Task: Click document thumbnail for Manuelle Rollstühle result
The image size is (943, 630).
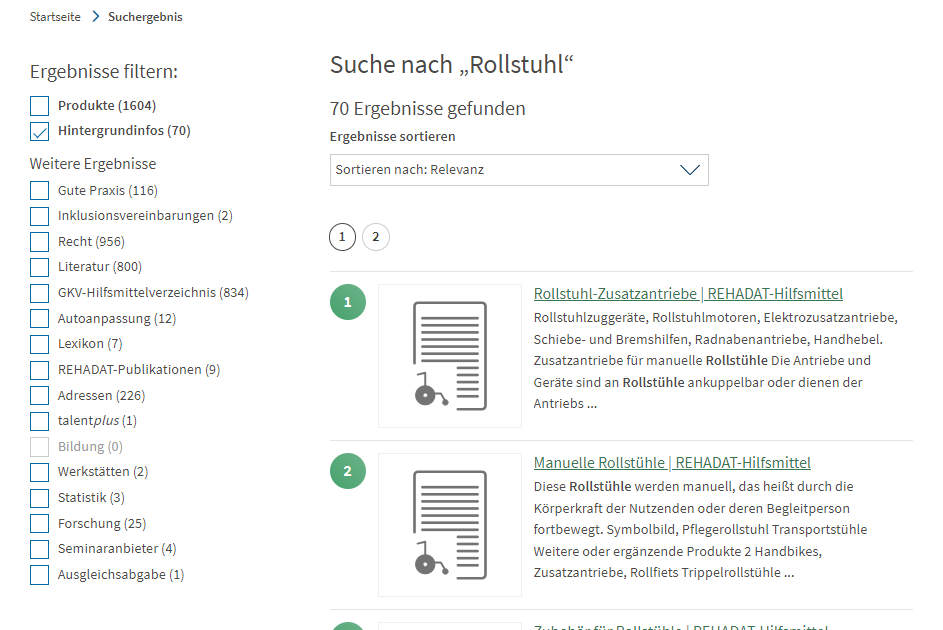Action: (x=450, y=525)
